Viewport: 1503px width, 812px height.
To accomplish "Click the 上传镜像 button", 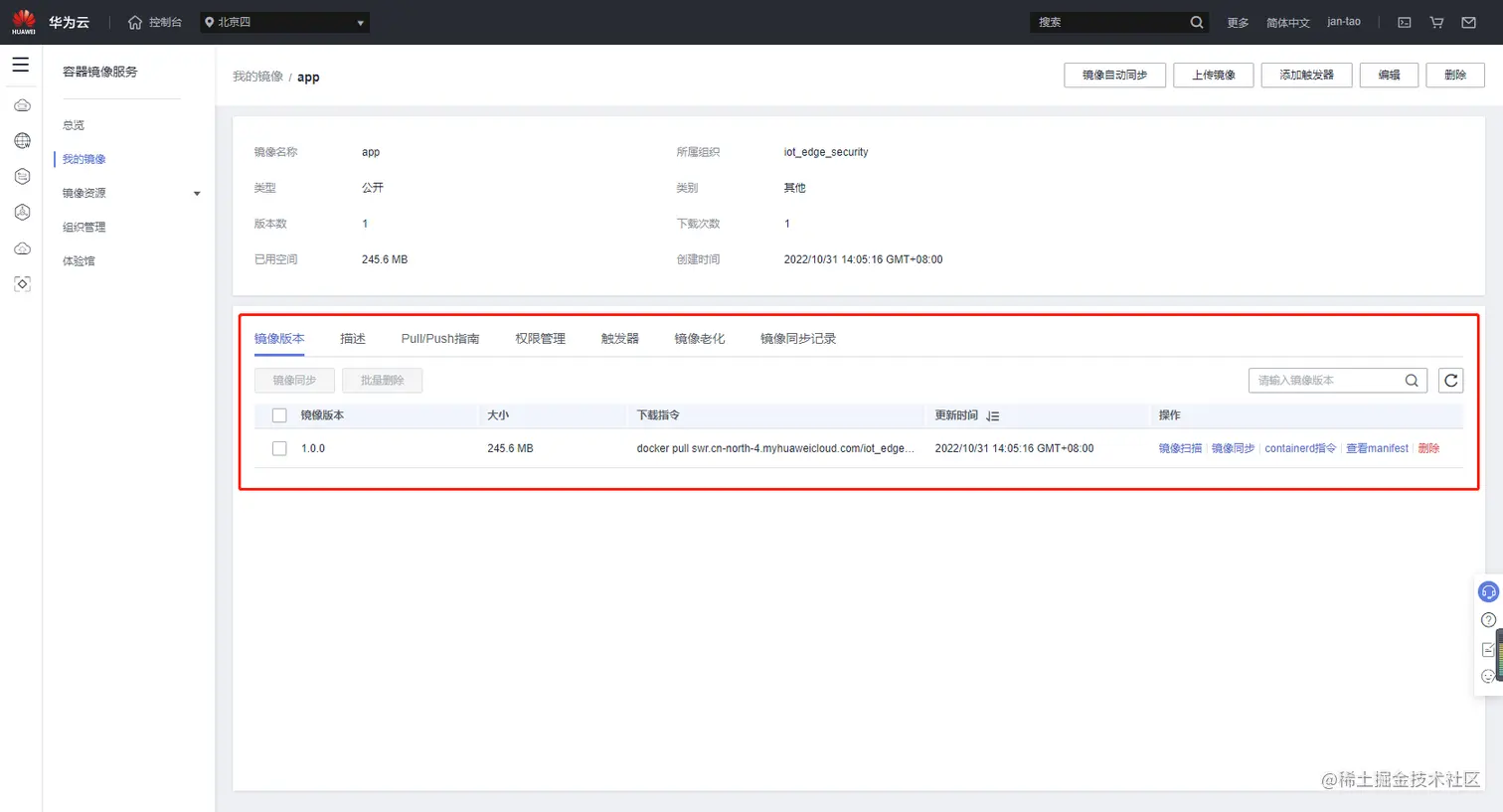I will 1214,75.
